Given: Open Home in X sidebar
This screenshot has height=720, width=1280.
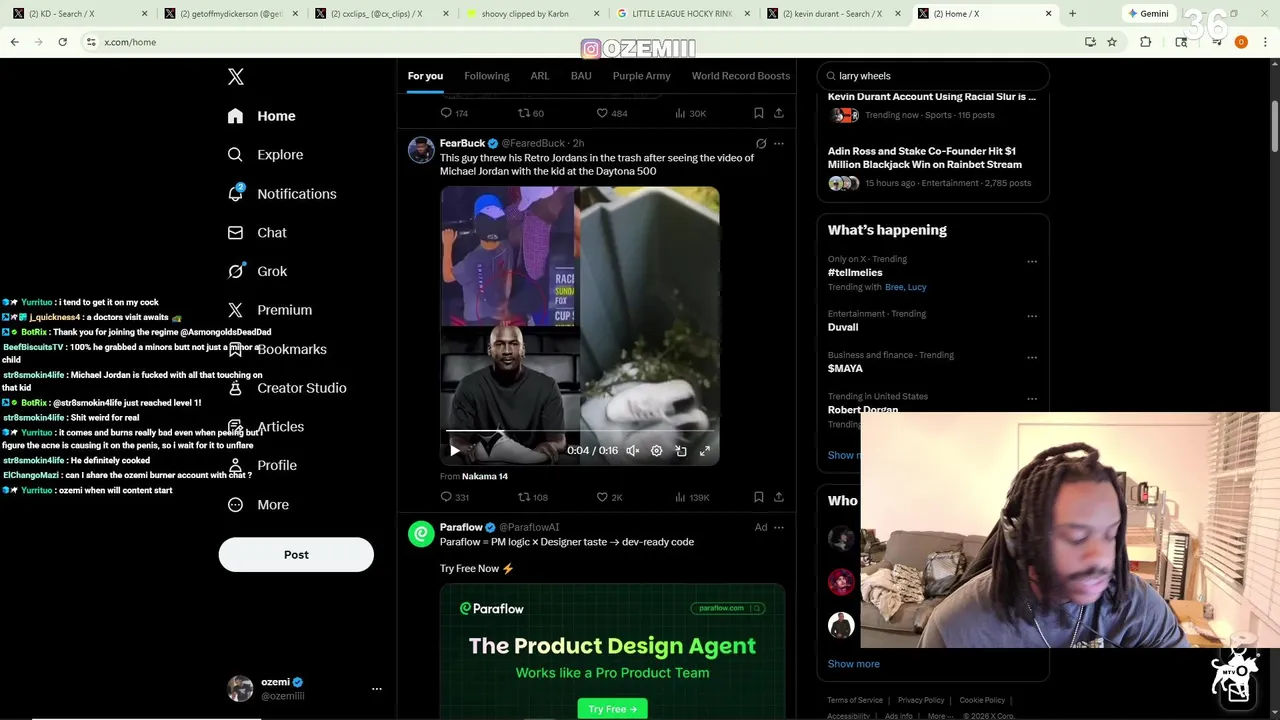Looking at the screenshot, I should [x=261, y=116].
